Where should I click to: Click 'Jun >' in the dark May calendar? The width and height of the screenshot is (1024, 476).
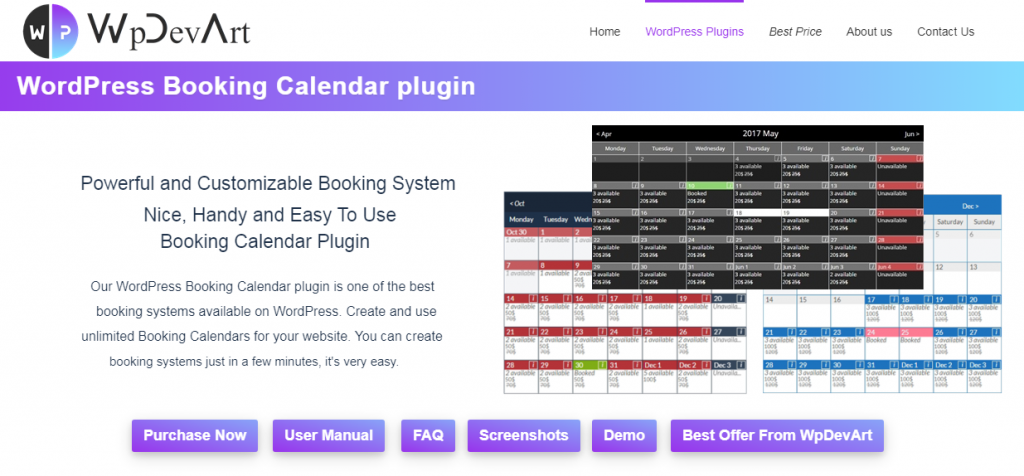(x=912, y=134)
